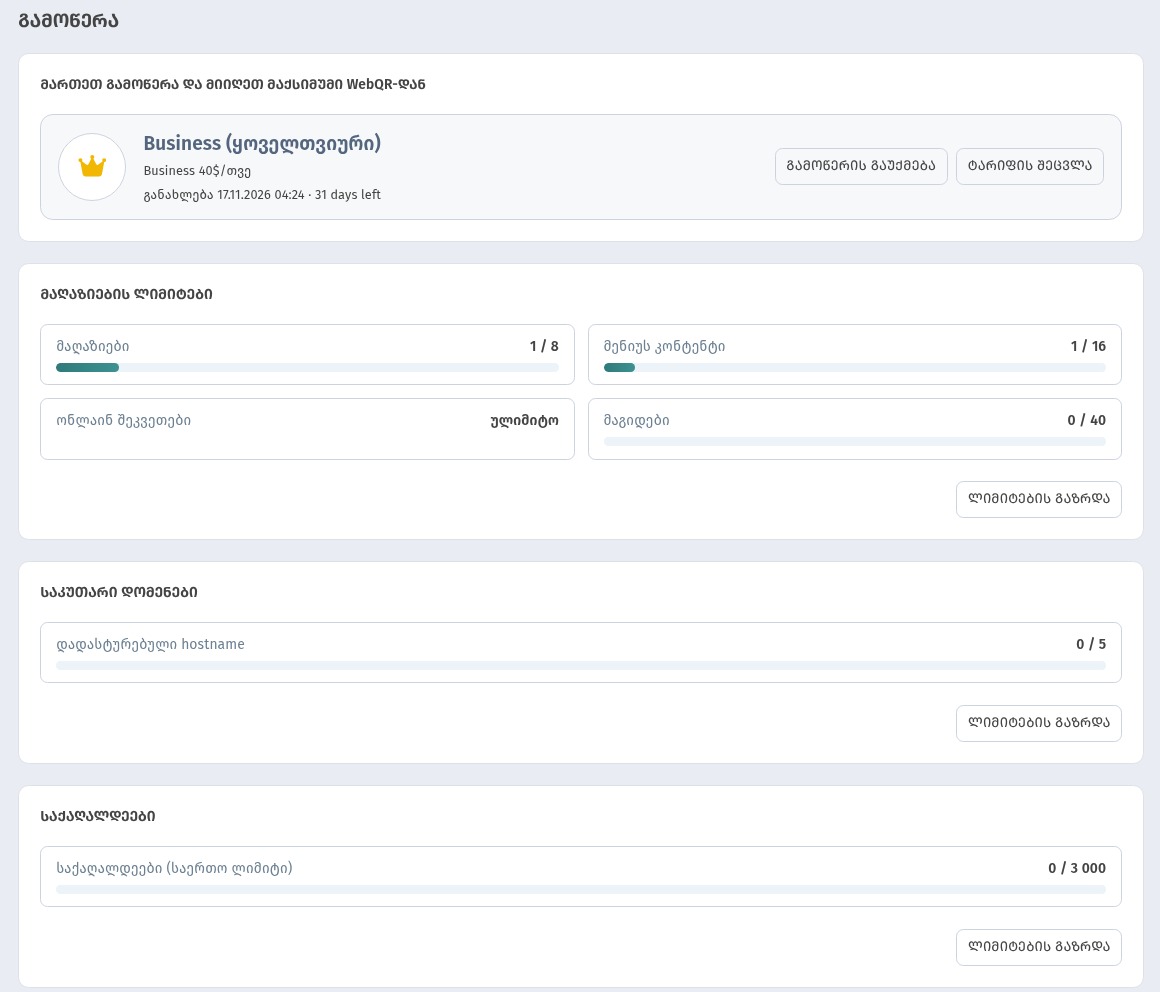Click the 'მართეთ გამოწერა და მიიღეთ მაქსიმუმი' heading
The image size is (1160, 992).
click(x=233, y=84)
